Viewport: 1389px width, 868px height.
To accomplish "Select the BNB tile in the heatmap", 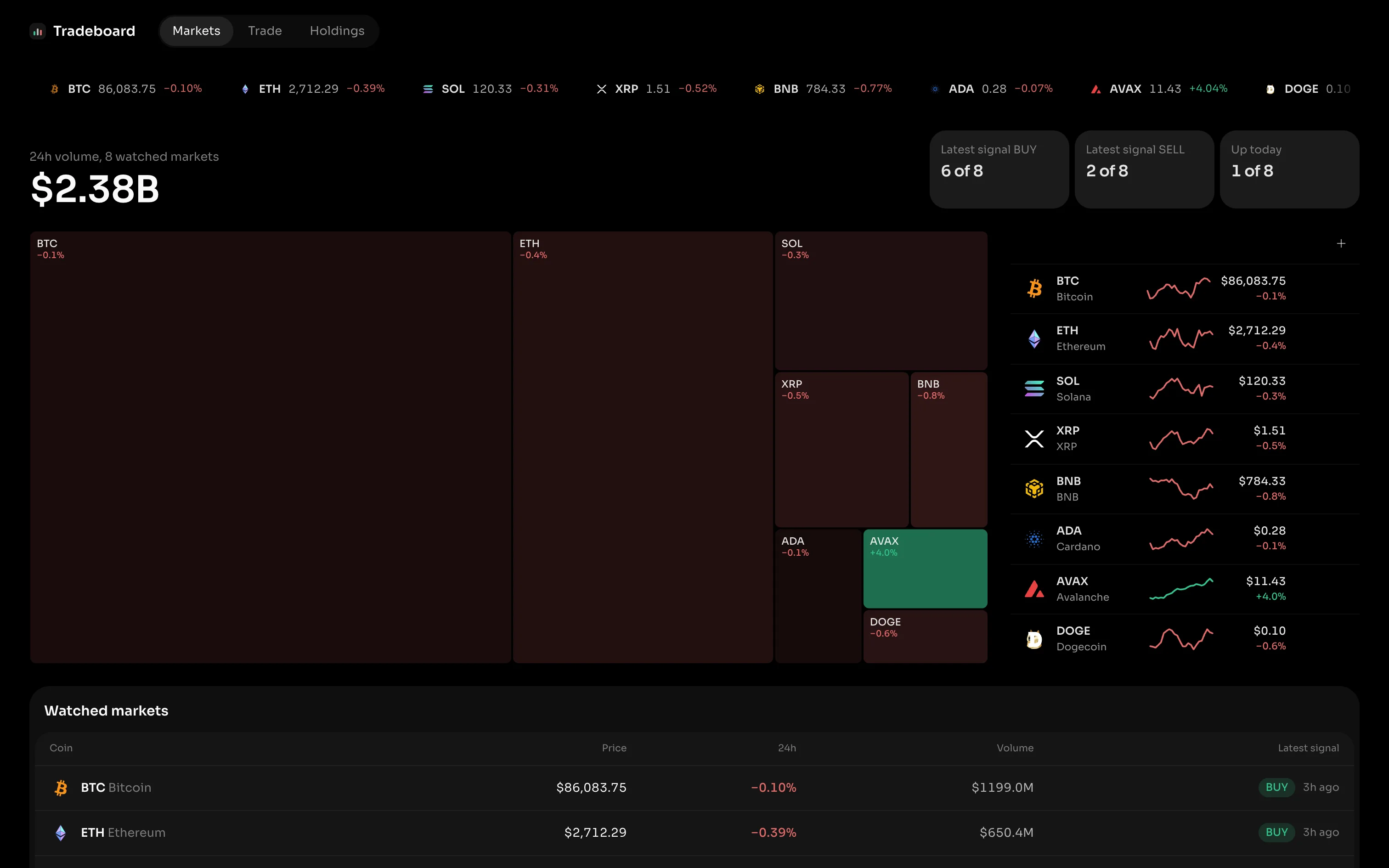I will [x=949, y=450].
